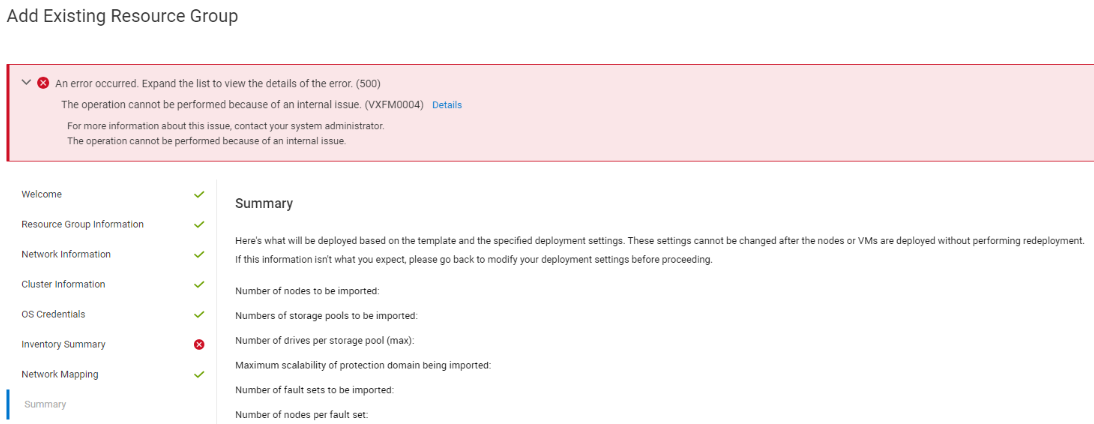This screenshot has width=1094, height=424.
Task: Click the error occurred (500) message text
Action: tap(218, 83)
